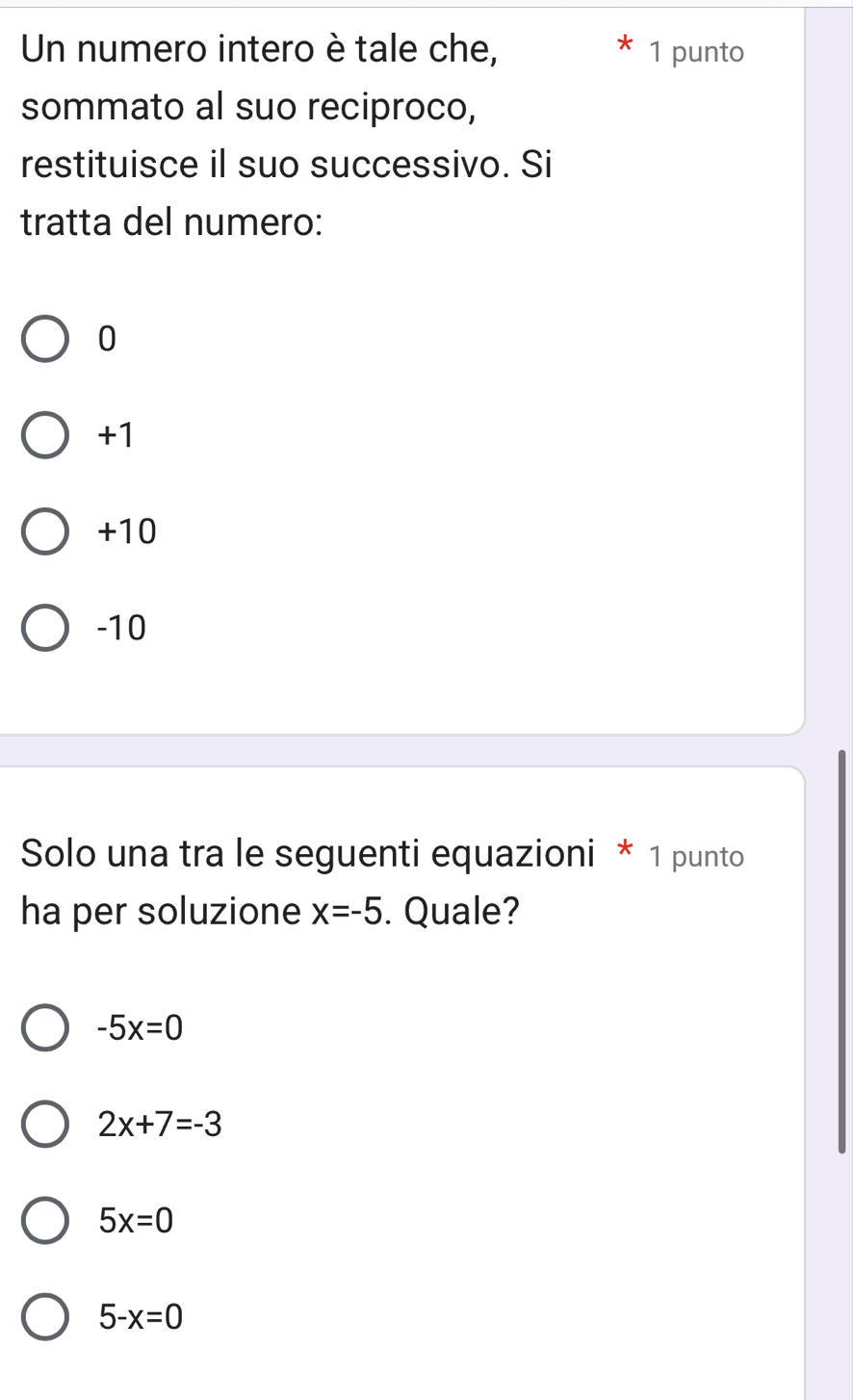The height and width of the screenshot is (1400, 853).
Task: Pick the 5-x=0 radio option
Action: click(45, 1316)
